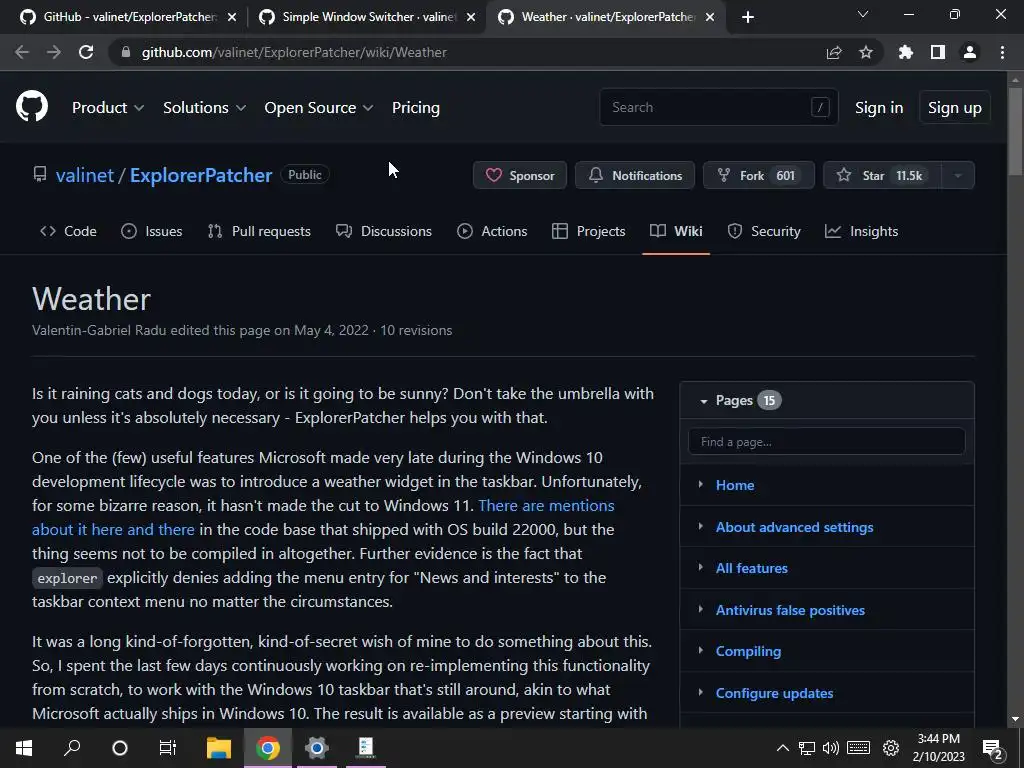
Task: Follow the 'There are mentions' link
Action: pyautogui.click(x=546, y=505)
